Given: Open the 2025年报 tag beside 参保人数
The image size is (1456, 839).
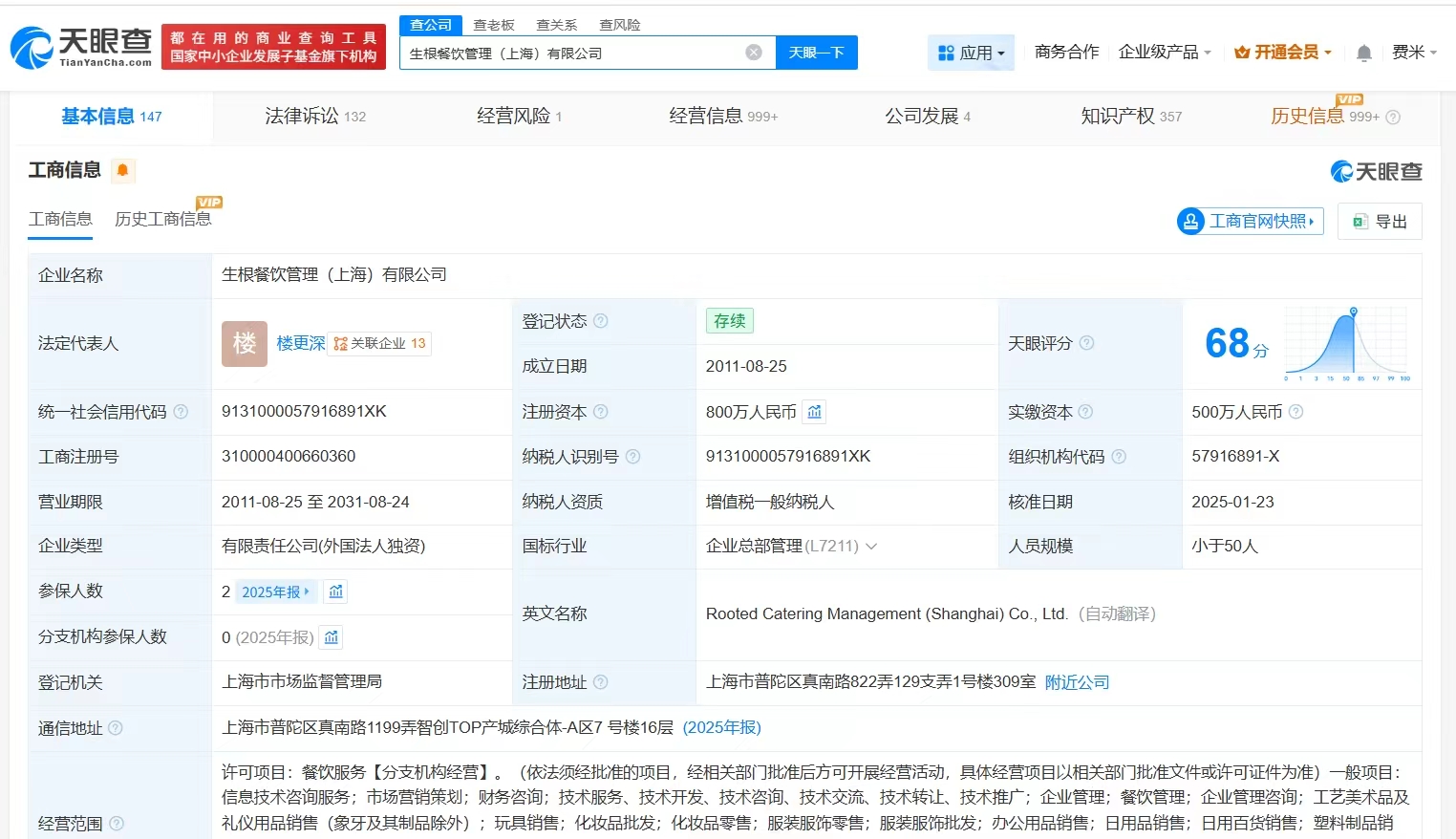Looking at the screenshot, I should coord(275,592).
